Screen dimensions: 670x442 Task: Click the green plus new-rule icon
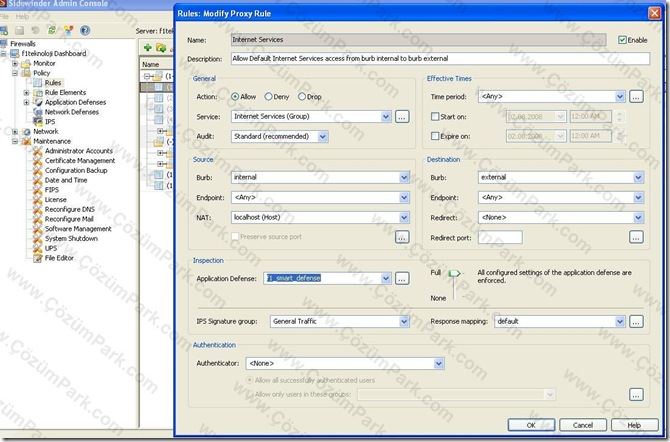pos(147,47)
